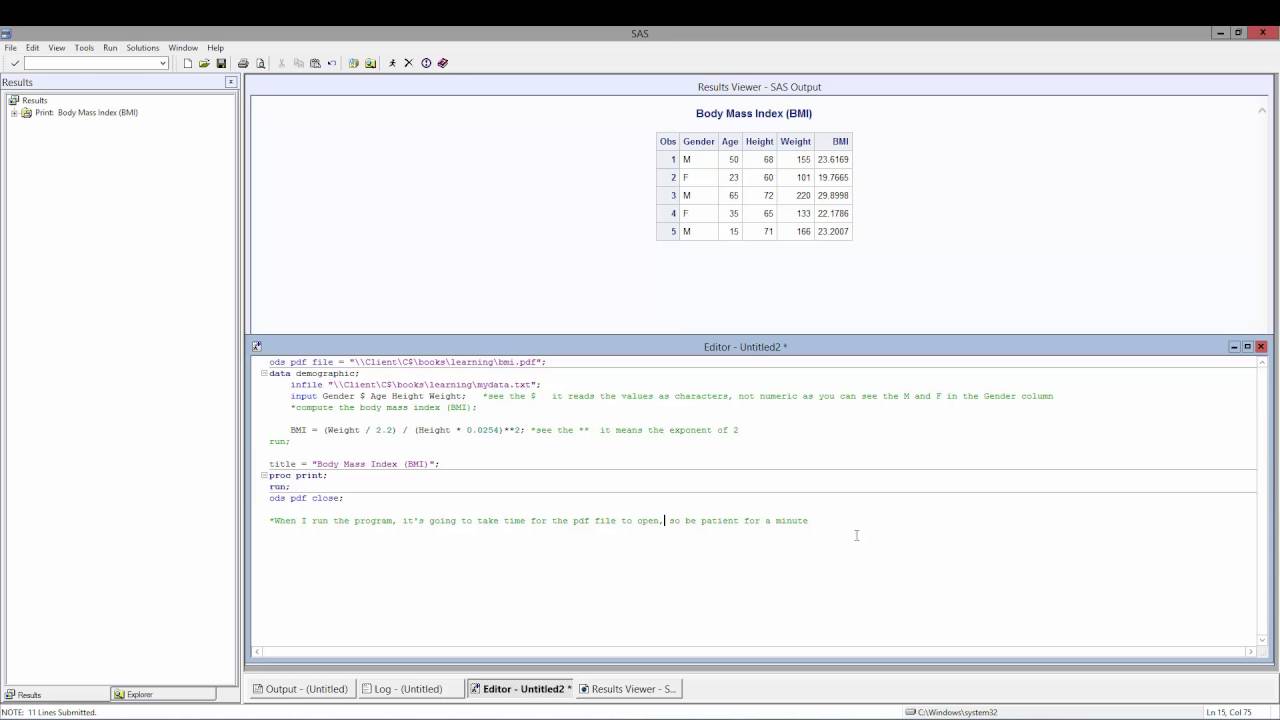Screen dimensions: 1280x720
Task: Collapse the proc print step block
Action: (x=264, y=476)
